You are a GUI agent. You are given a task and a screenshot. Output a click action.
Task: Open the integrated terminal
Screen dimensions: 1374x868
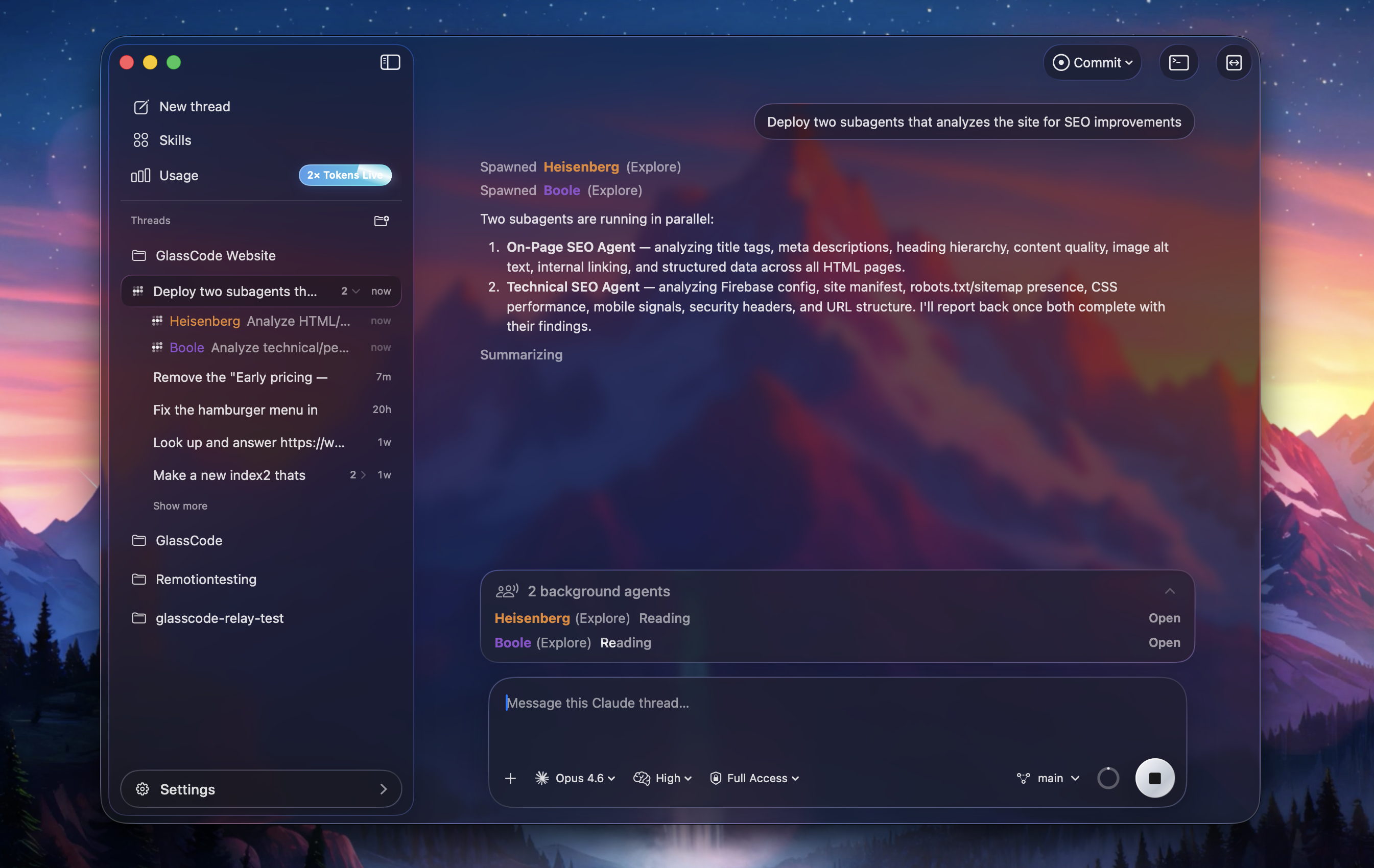[1179, 62]
